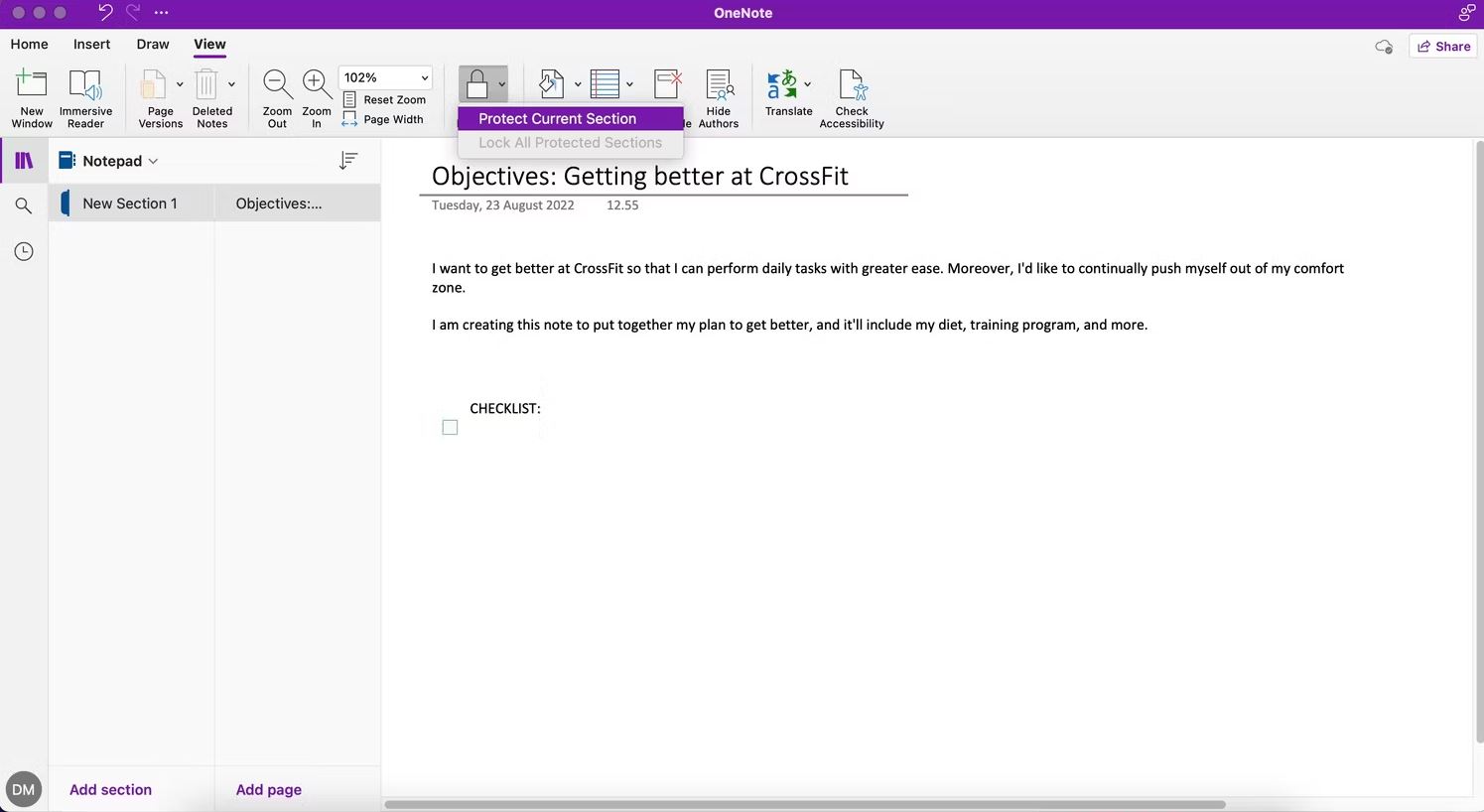Click the Rule Lines icon
1484x812 pixels.
tap(605, 84)
